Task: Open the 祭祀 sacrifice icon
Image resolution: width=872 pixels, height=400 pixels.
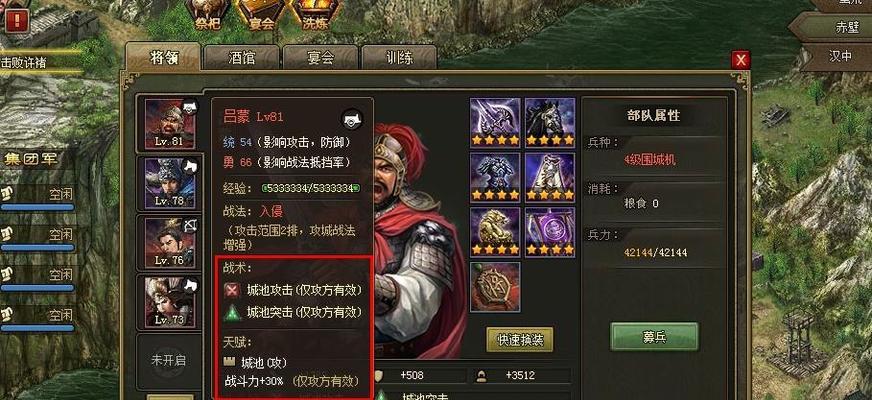Action: pos(209,14)
